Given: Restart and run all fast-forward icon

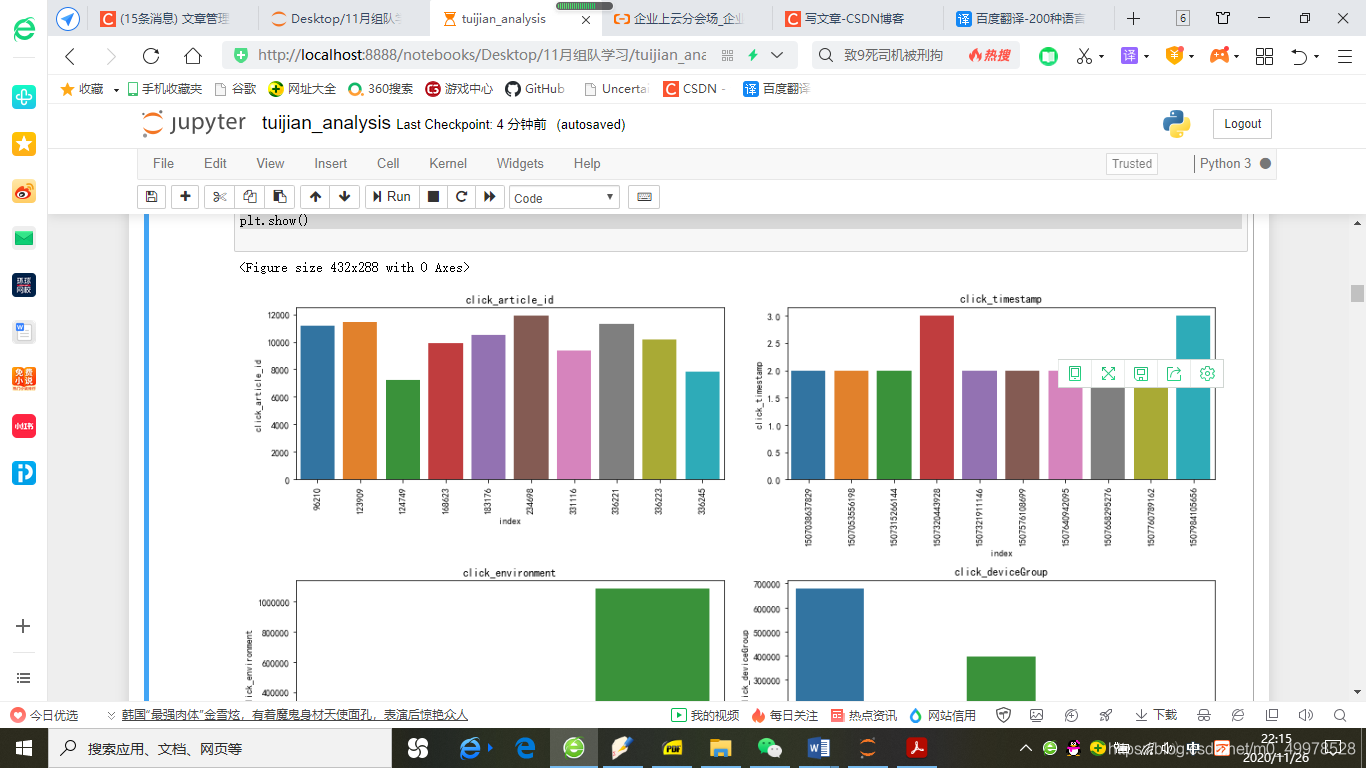Looking at the screenshot, I should pyautogui.click(x=489, y=197).
